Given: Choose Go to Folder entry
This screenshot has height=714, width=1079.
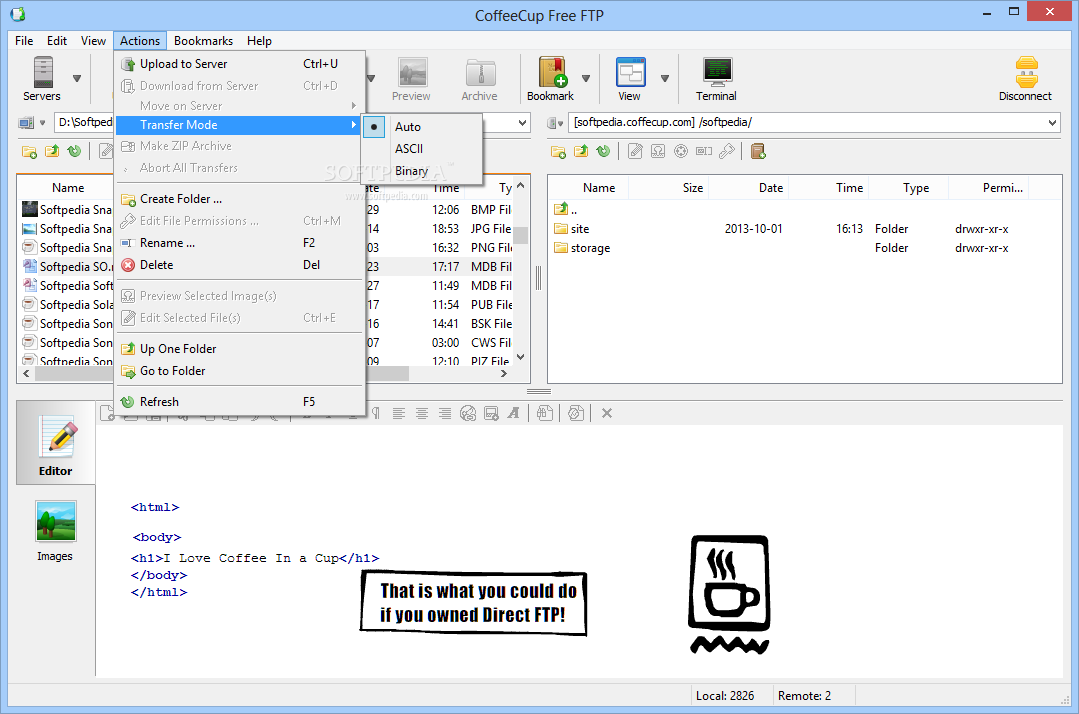Looking at the screenshot, I should [239, 371].
